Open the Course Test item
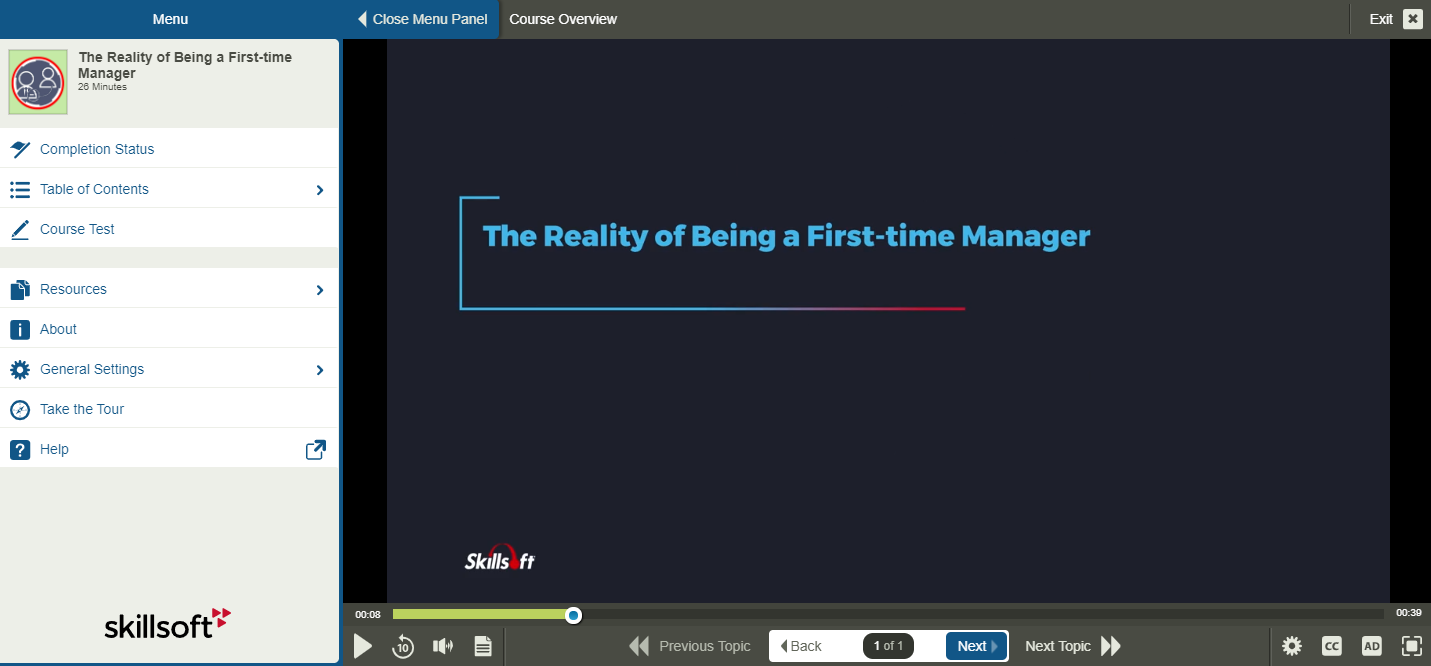1431x666 pixels. (x=77, y=229)
